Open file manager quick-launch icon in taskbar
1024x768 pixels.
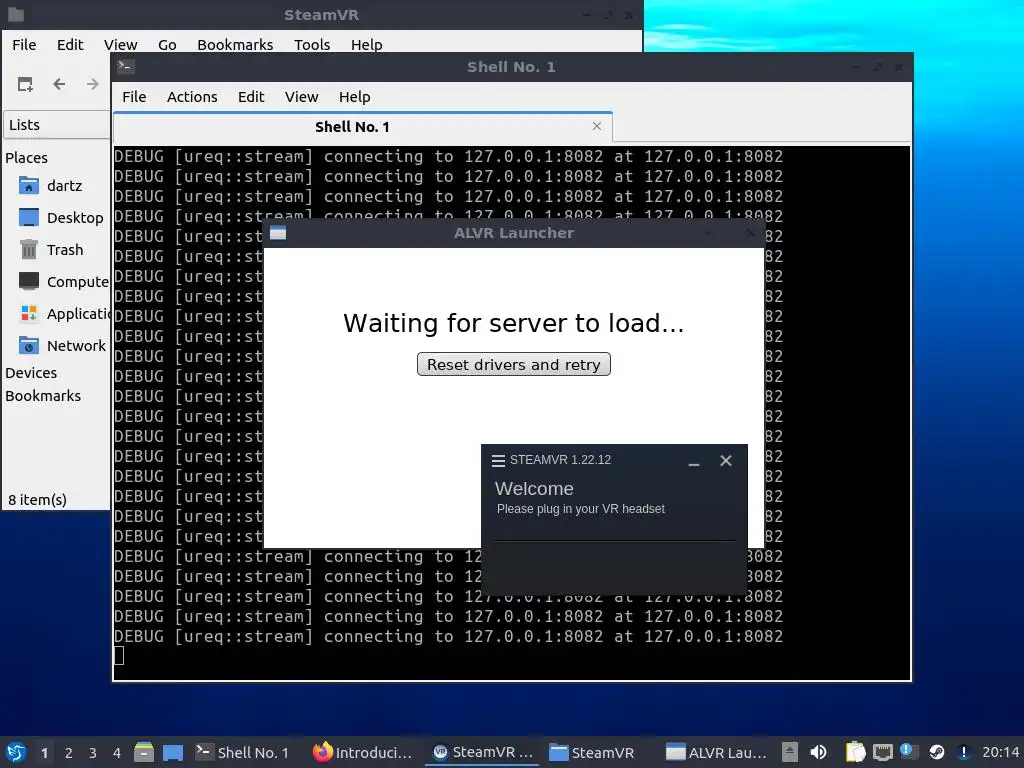144,752
